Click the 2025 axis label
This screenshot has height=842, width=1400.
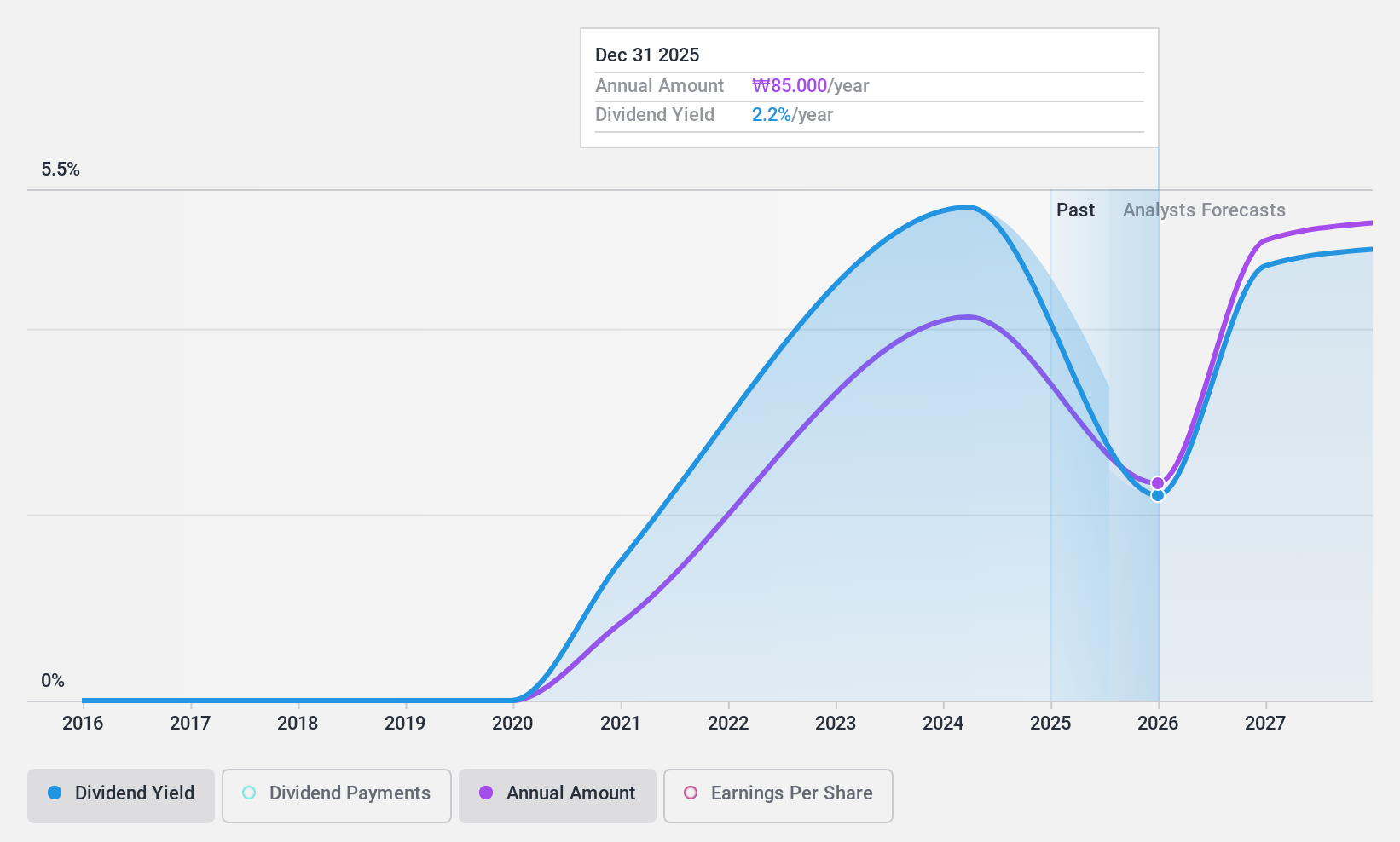pyautogui.click(x=1050, y=724)
